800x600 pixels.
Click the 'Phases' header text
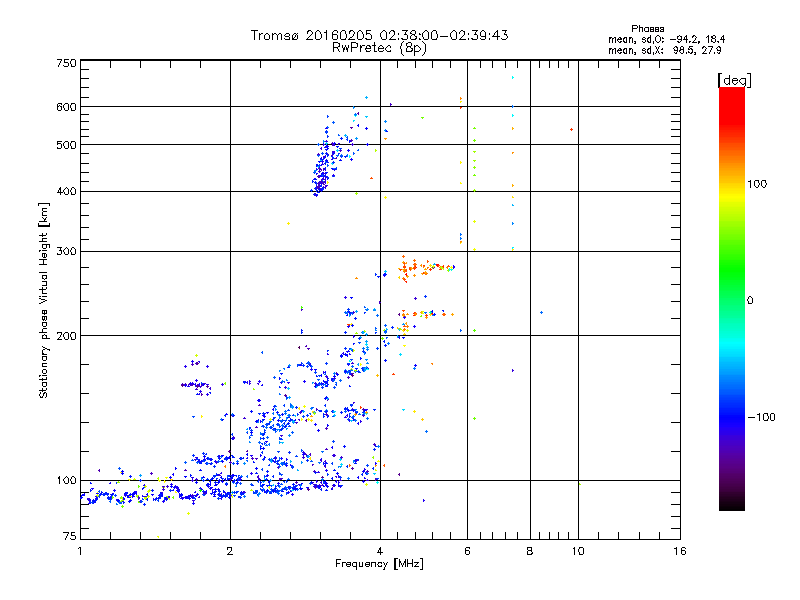coord(647,29)
